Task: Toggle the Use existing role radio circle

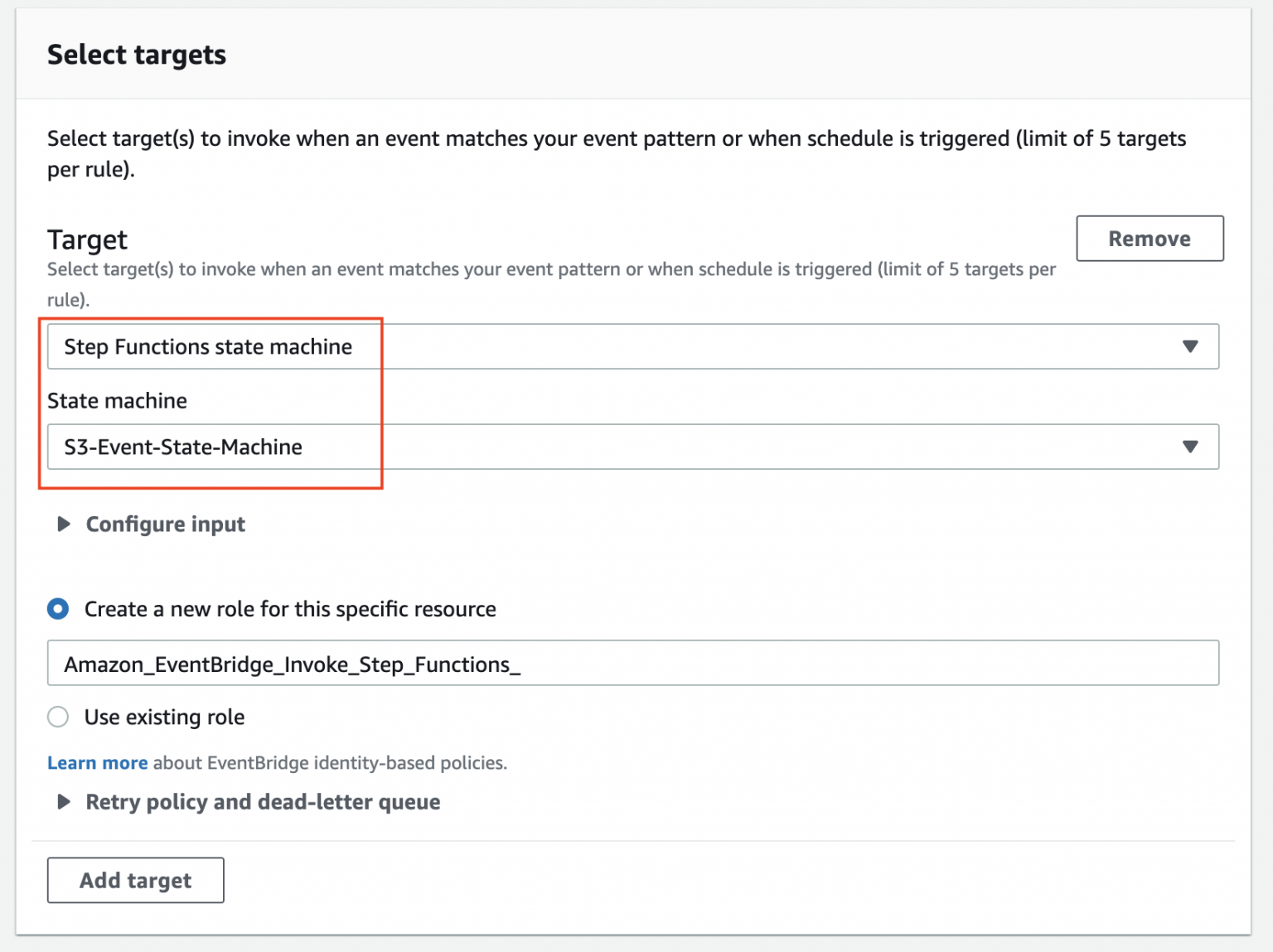Action: pyautogui.click(x=57, y=717)
